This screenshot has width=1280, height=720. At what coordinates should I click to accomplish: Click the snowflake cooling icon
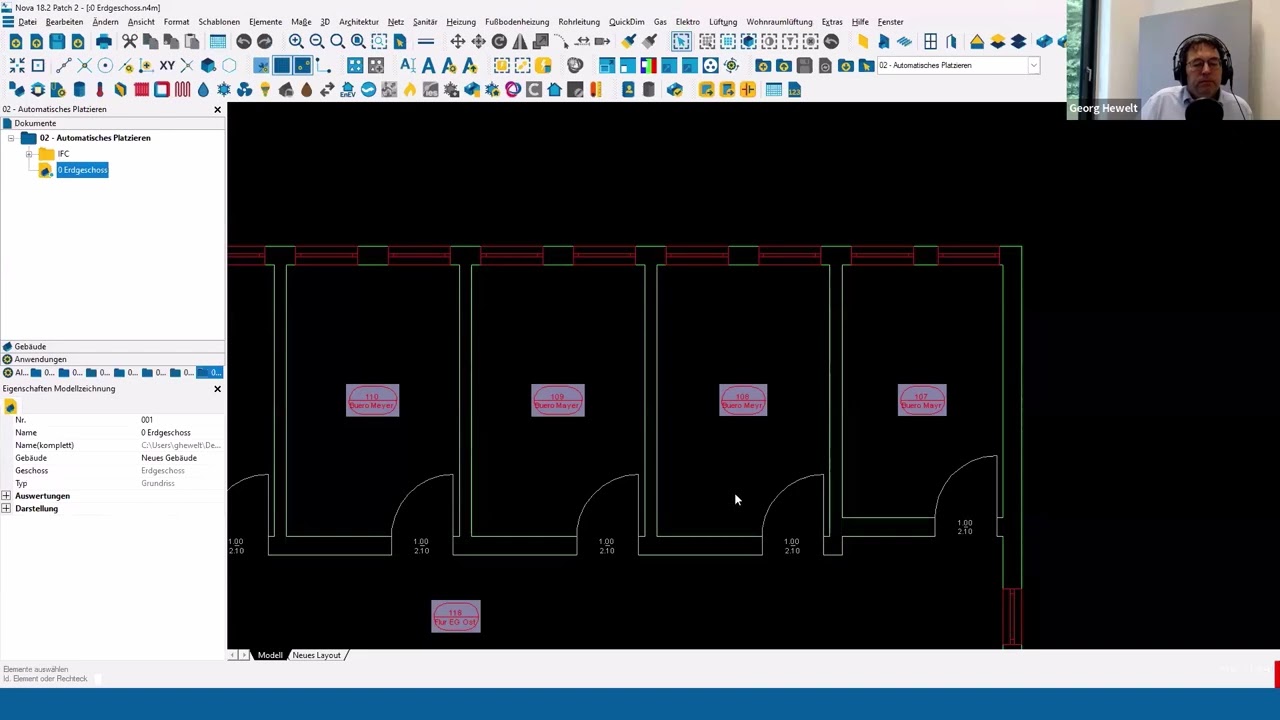click(x=224, y=90)
